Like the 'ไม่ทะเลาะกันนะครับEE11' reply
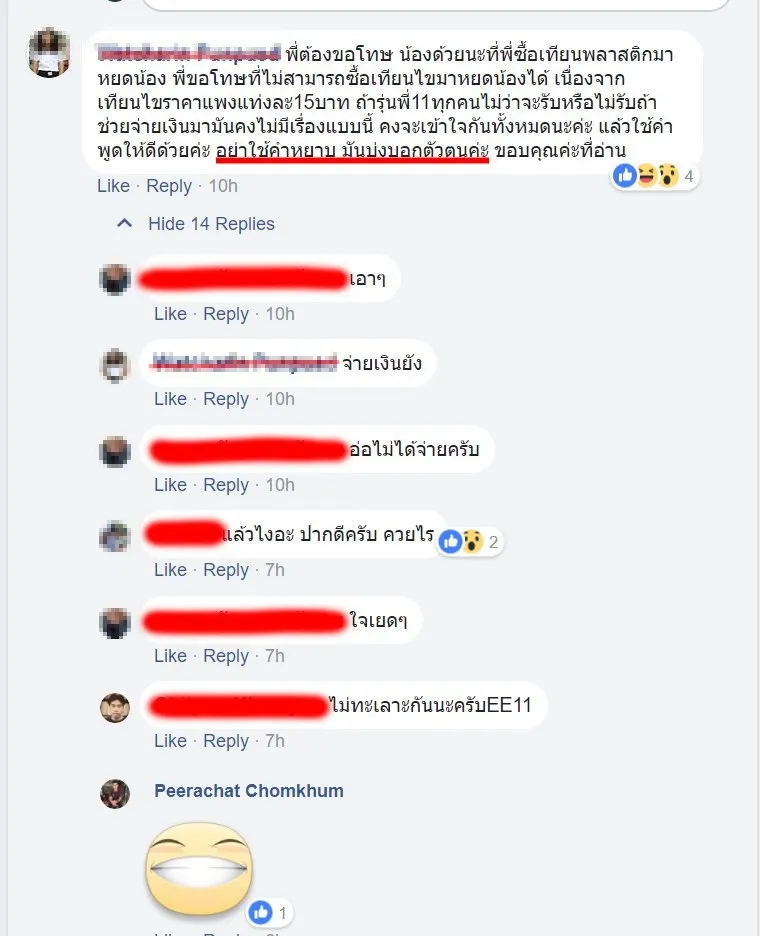The height and width of the screenshot is (936, 760). (x=170, y=741)
